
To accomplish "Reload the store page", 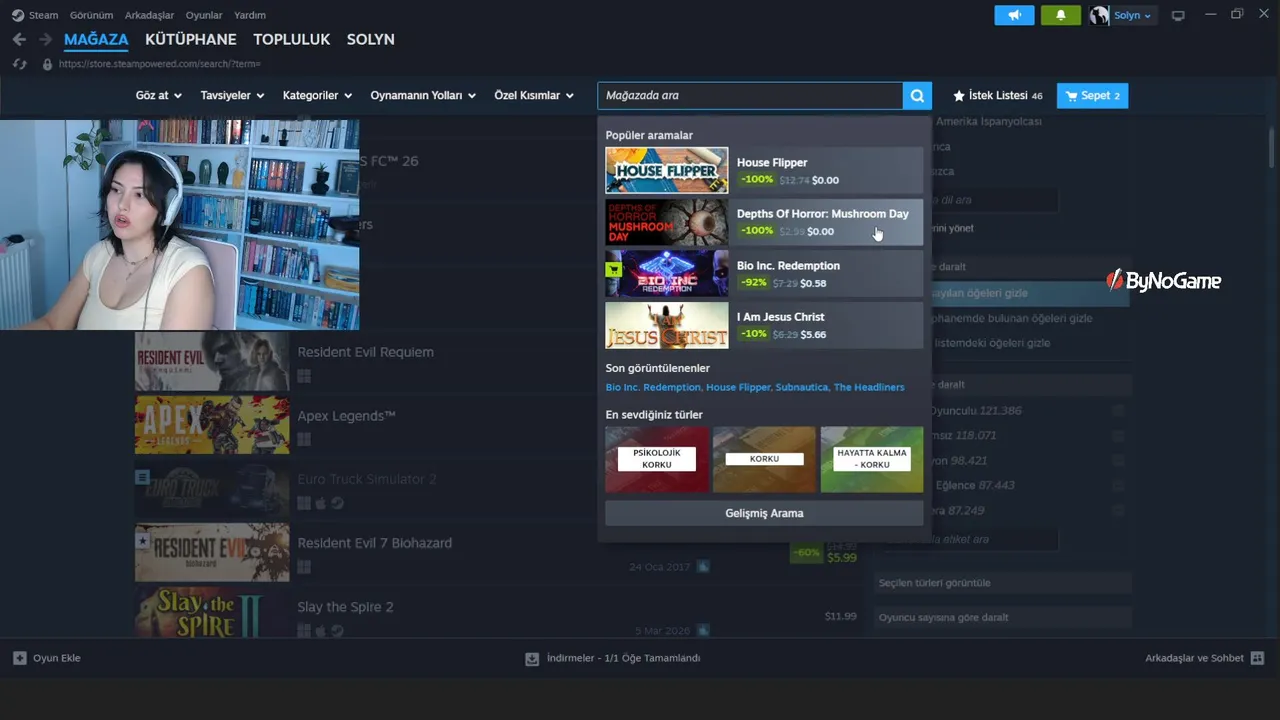I will pyautogui.click(x=19, y=64).
